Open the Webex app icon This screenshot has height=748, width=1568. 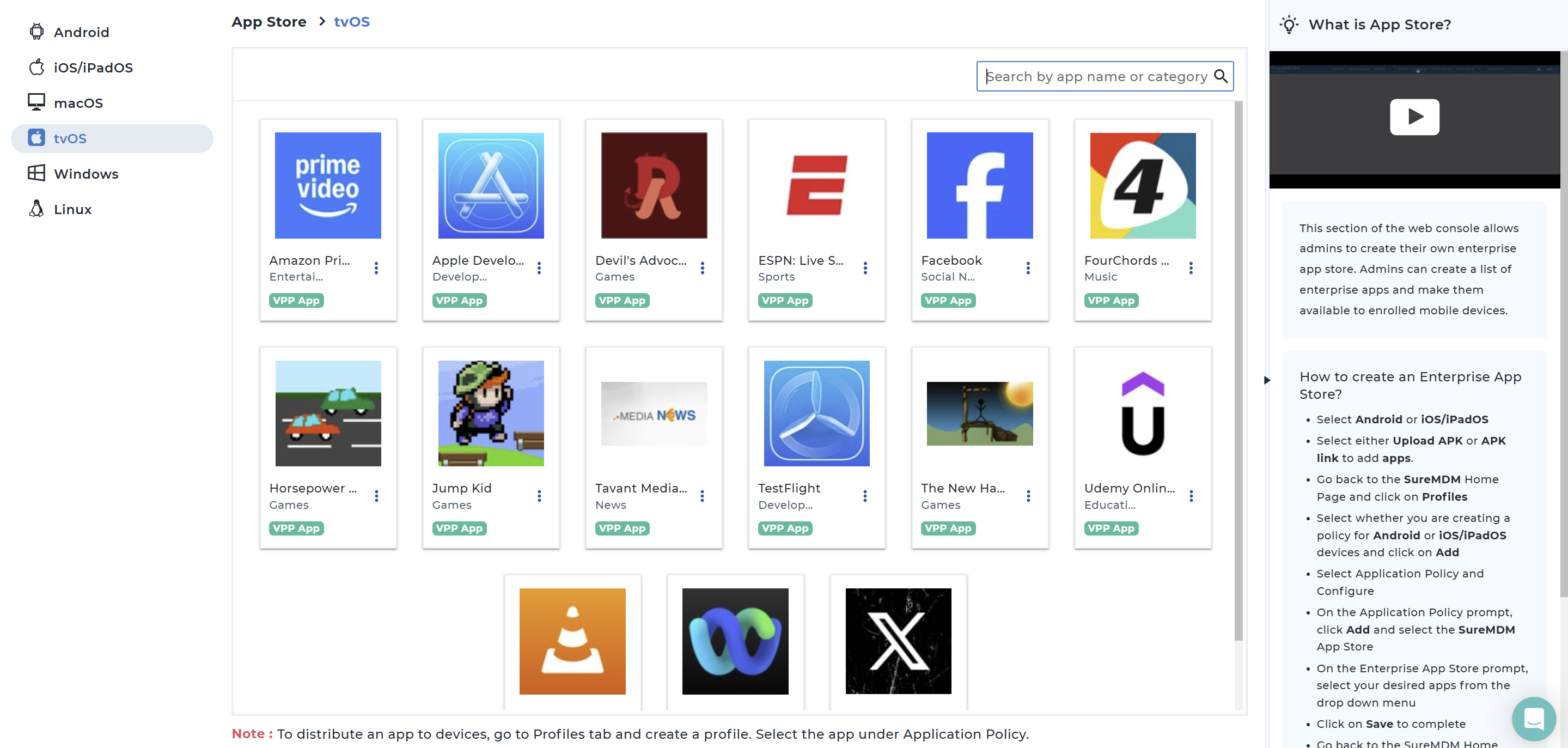735,641
